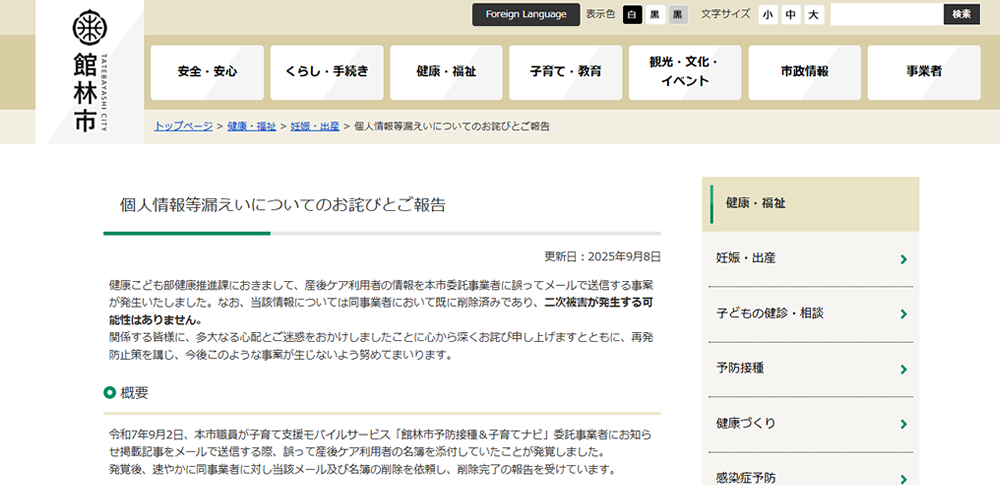Click chevron beside 感染症予防
Screen dimensions: 1000x485
[x=903, y=479]
